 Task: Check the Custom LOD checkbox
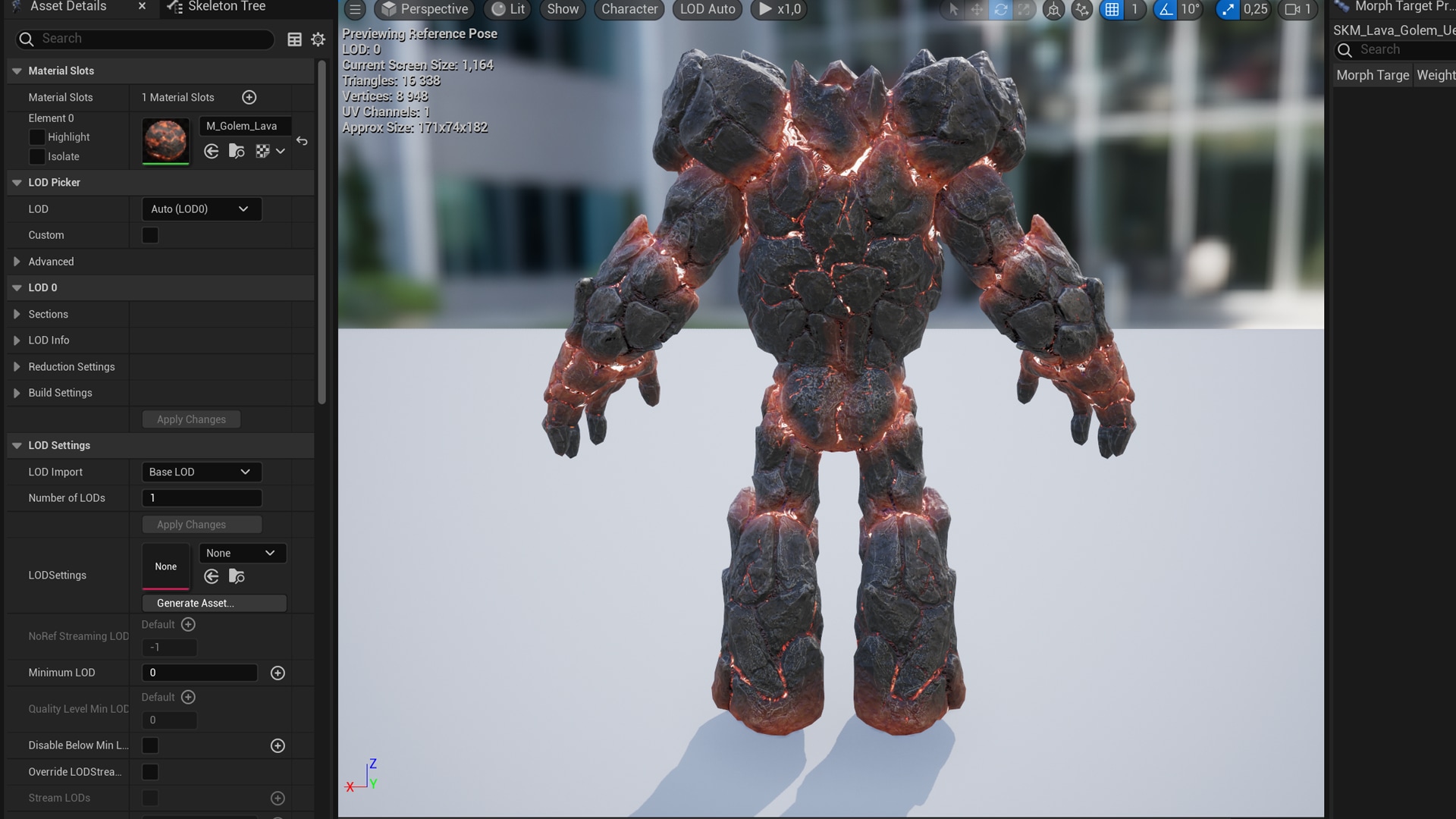(x=150, y=235)
